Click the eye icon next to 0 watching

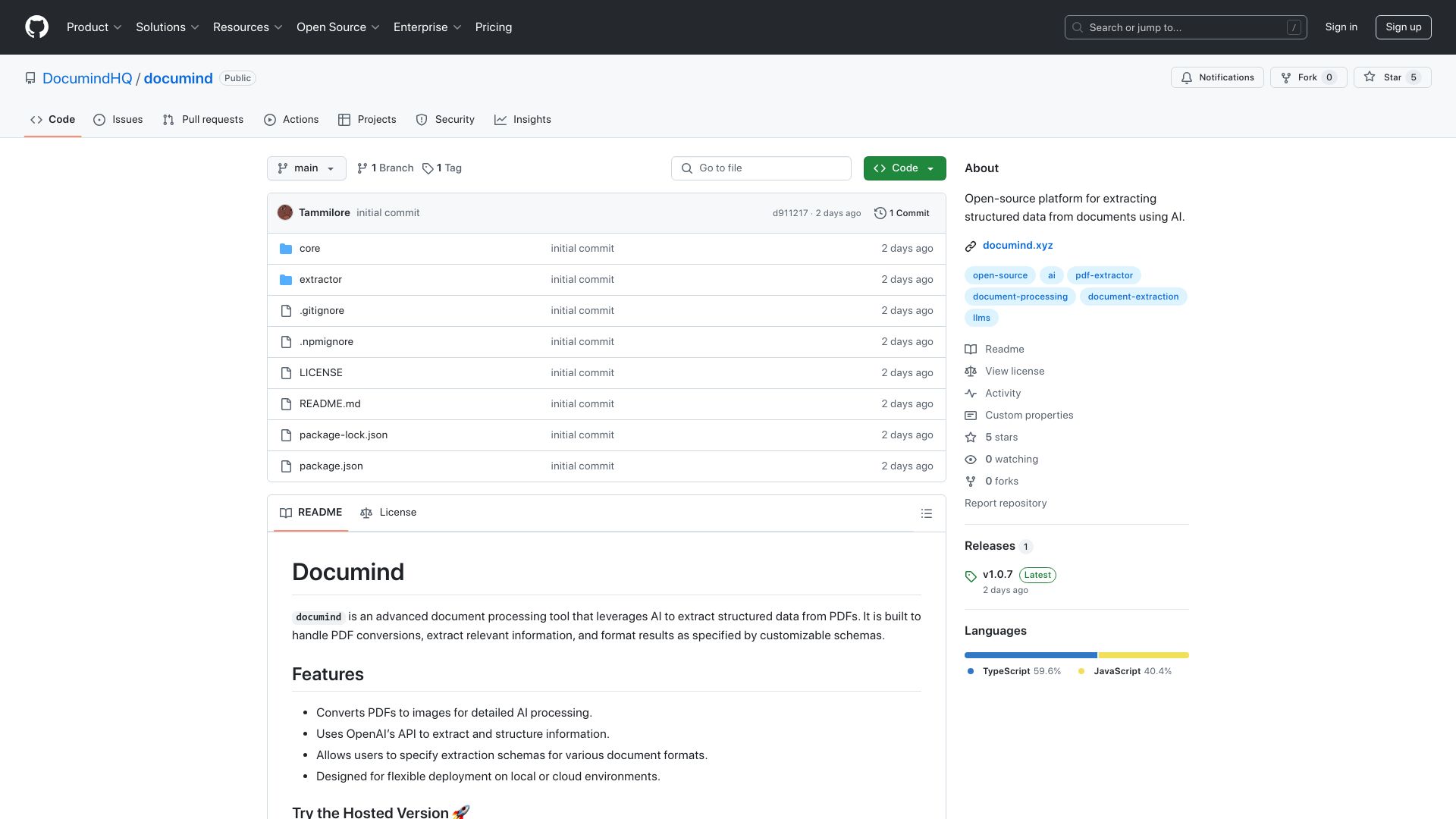point(971,460)
